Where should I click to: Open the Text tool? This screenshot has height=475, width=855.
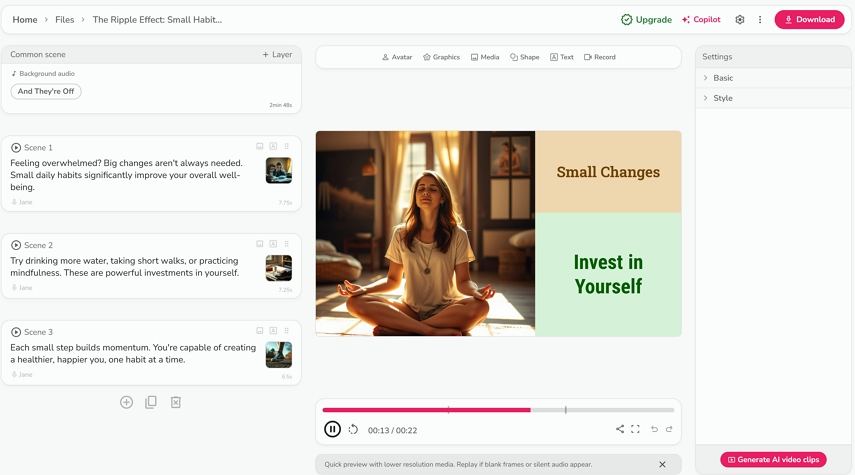[562, 57]
